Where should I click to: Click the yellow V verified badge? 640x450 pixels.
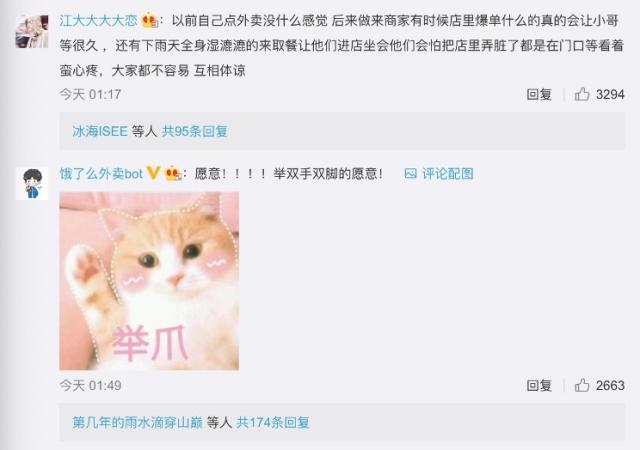pos(153,173)
